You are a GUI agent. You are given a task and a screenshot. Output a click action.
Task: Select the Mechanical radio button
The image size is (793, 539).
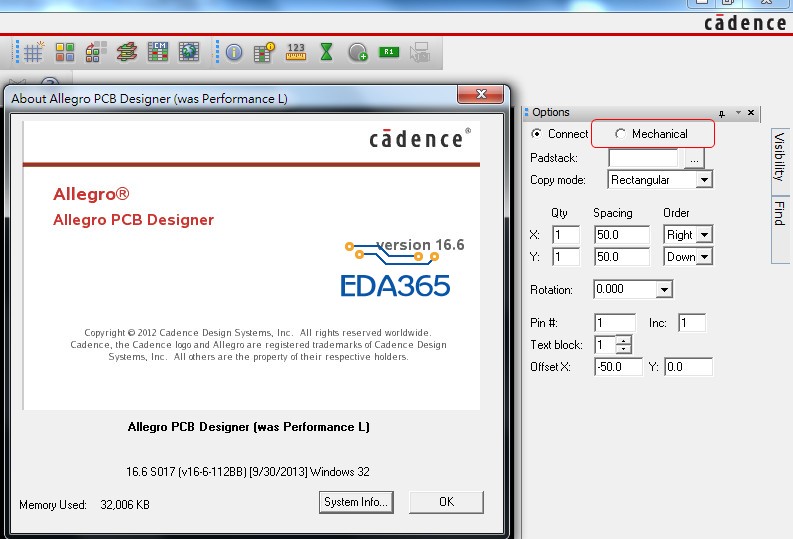pos(620,133)
